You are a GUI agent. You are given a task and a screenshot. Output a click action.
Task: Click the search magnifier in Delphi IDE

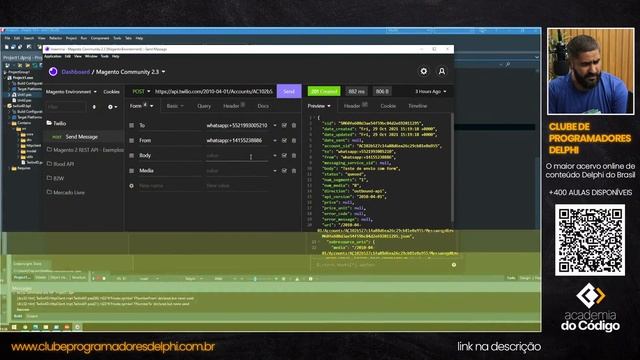508,64
